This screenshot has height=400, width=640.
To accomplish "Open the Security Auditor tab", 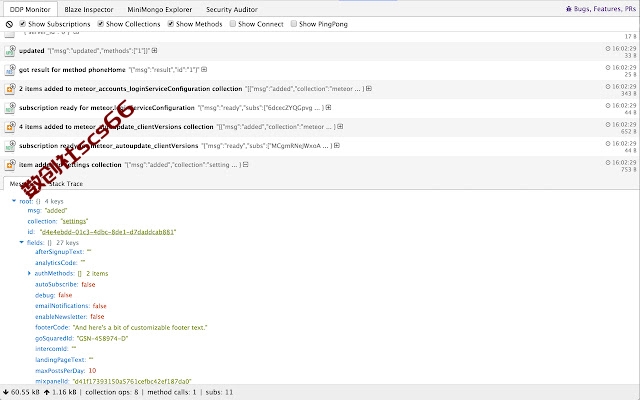I will (232, 9).
